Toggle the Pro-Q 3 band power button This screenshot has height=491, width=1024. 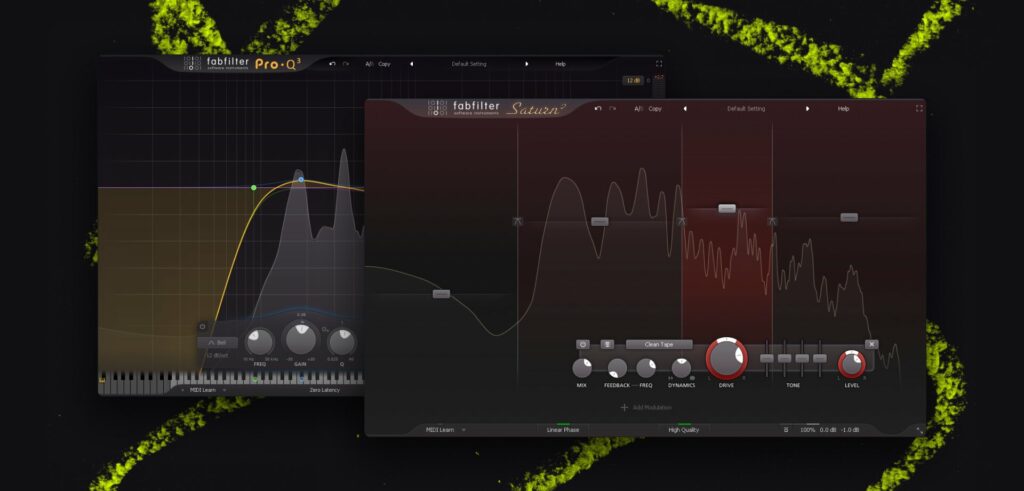coord(202,326)
